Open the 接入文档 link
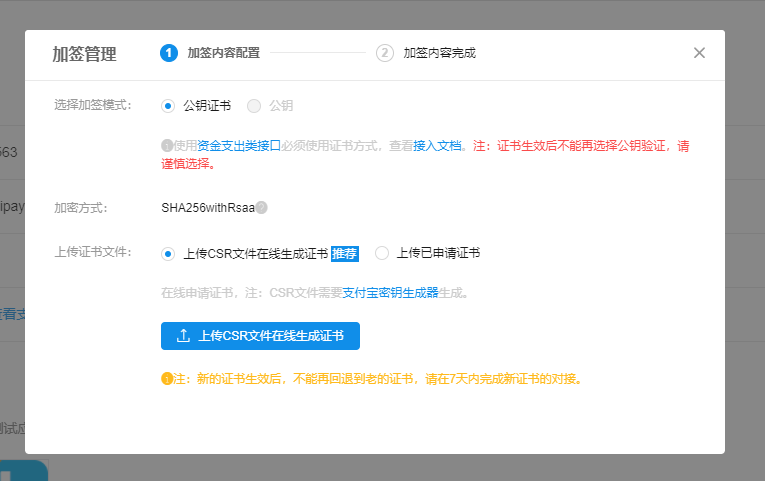765x481 pixels. click(437, 146)
